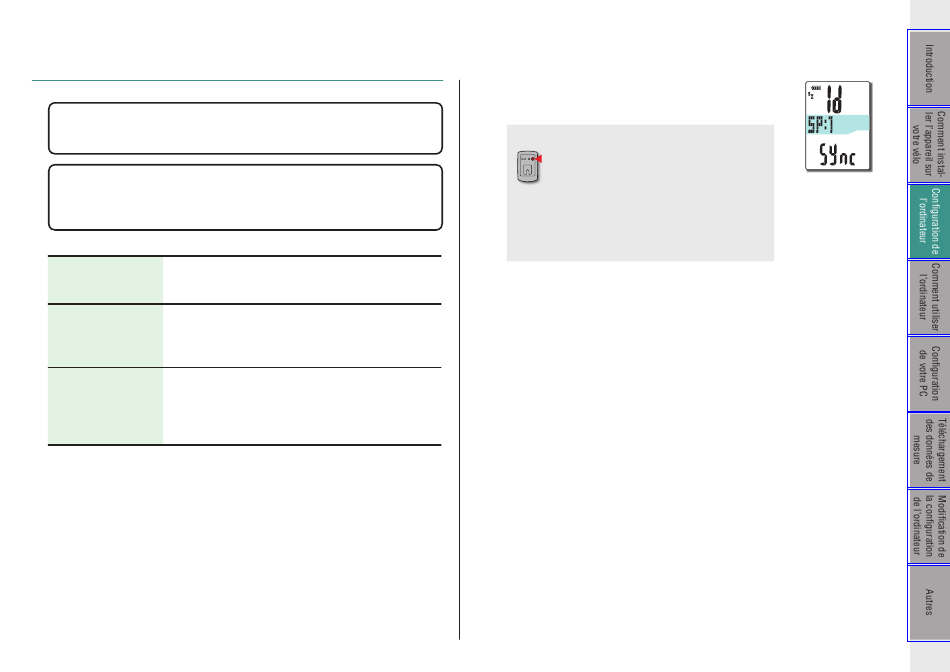
Task: Jump to 'Modification de la configuration de l'ordinateur' tab
Action: click(929, 527)
